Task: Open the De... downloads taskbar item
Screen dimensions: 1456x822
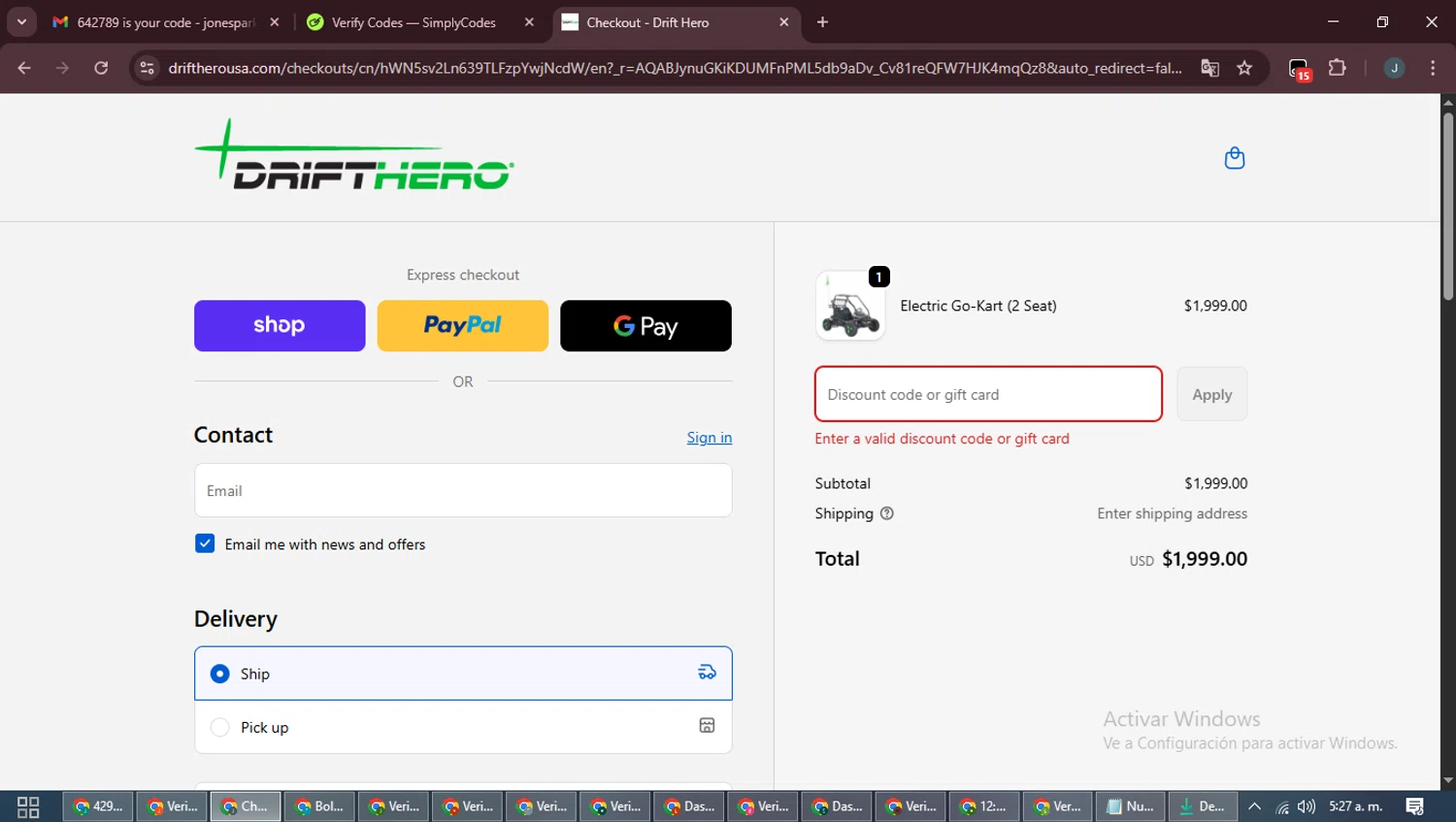Action: click(1204, 806)
